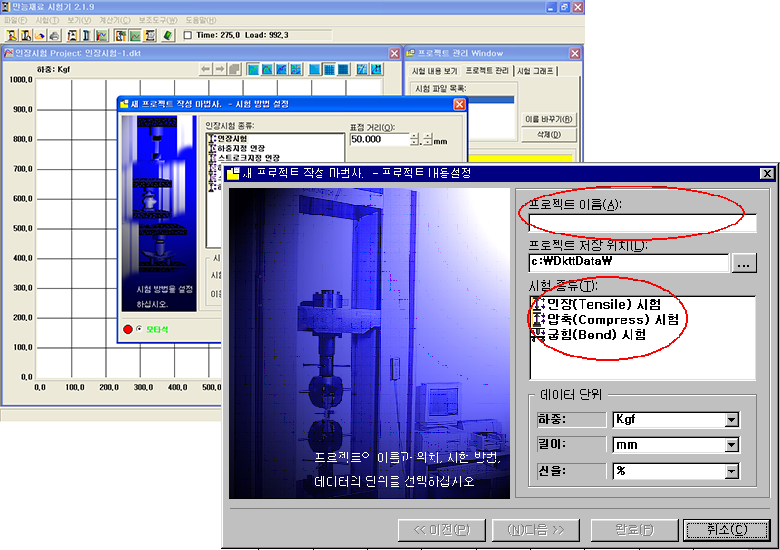This screenshot has width=780, height=550.
Task: Click the 프로젝트 저장 위치 path field
Action: (629, 263)
